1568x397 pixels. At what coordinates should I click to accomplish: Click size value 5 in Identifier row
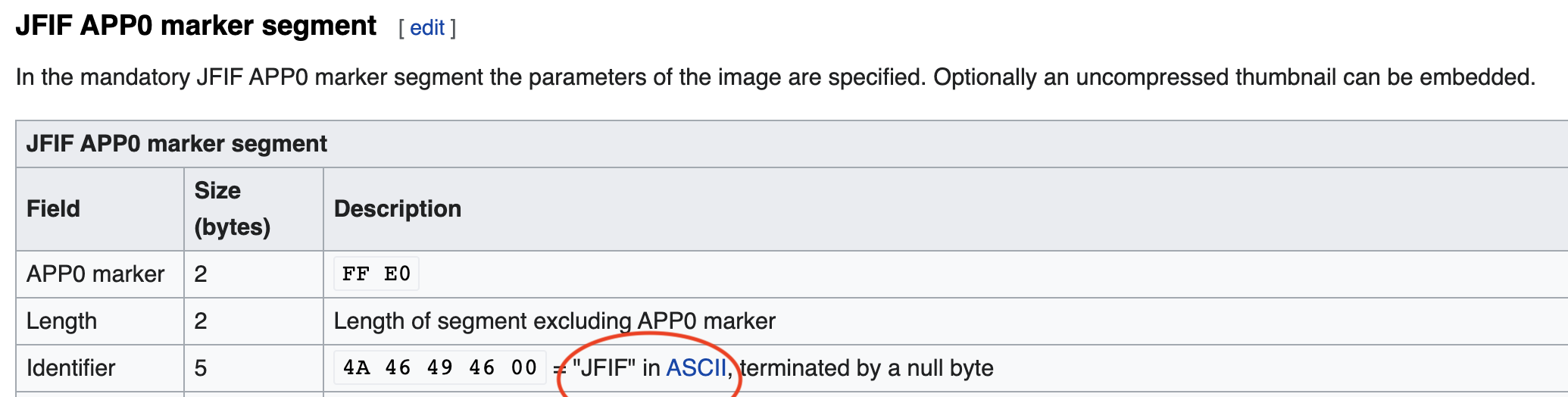(x=201, y=368)
